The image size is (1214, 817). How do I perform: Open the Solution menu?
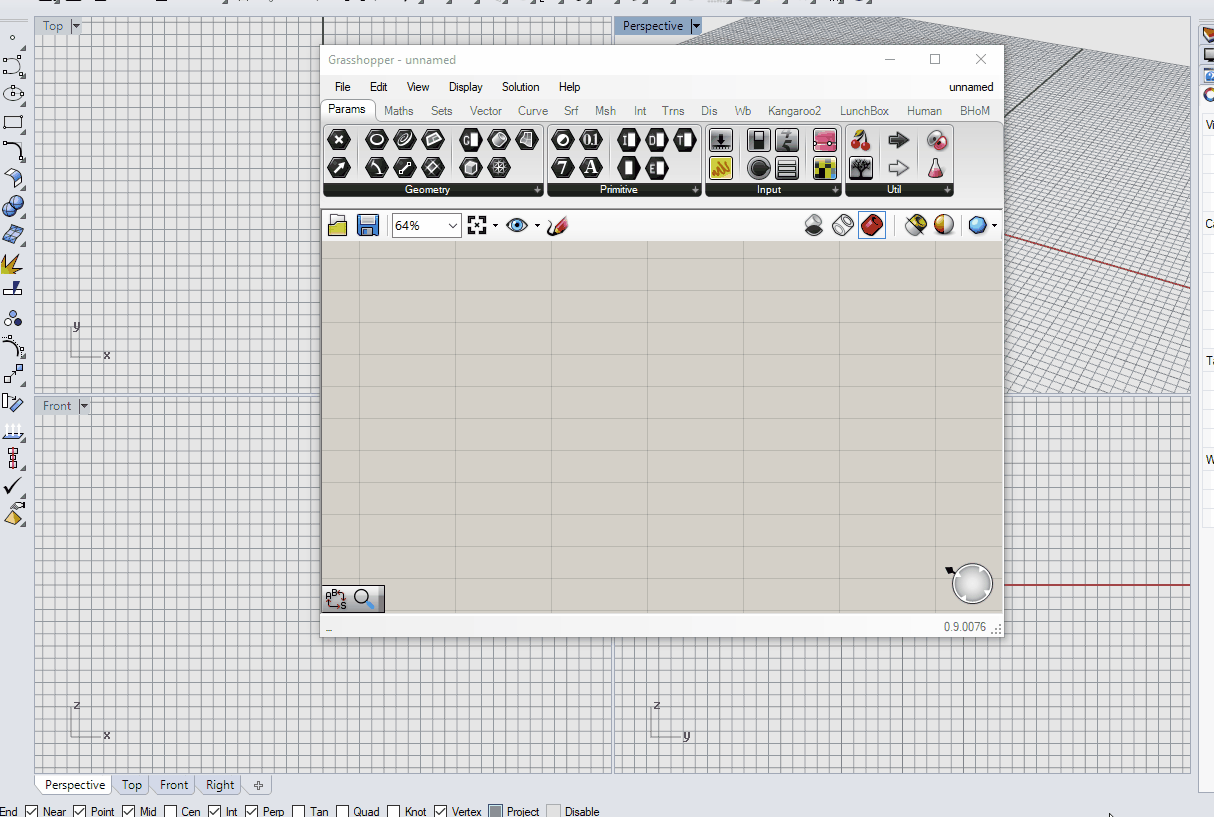(x=520, y=87)
